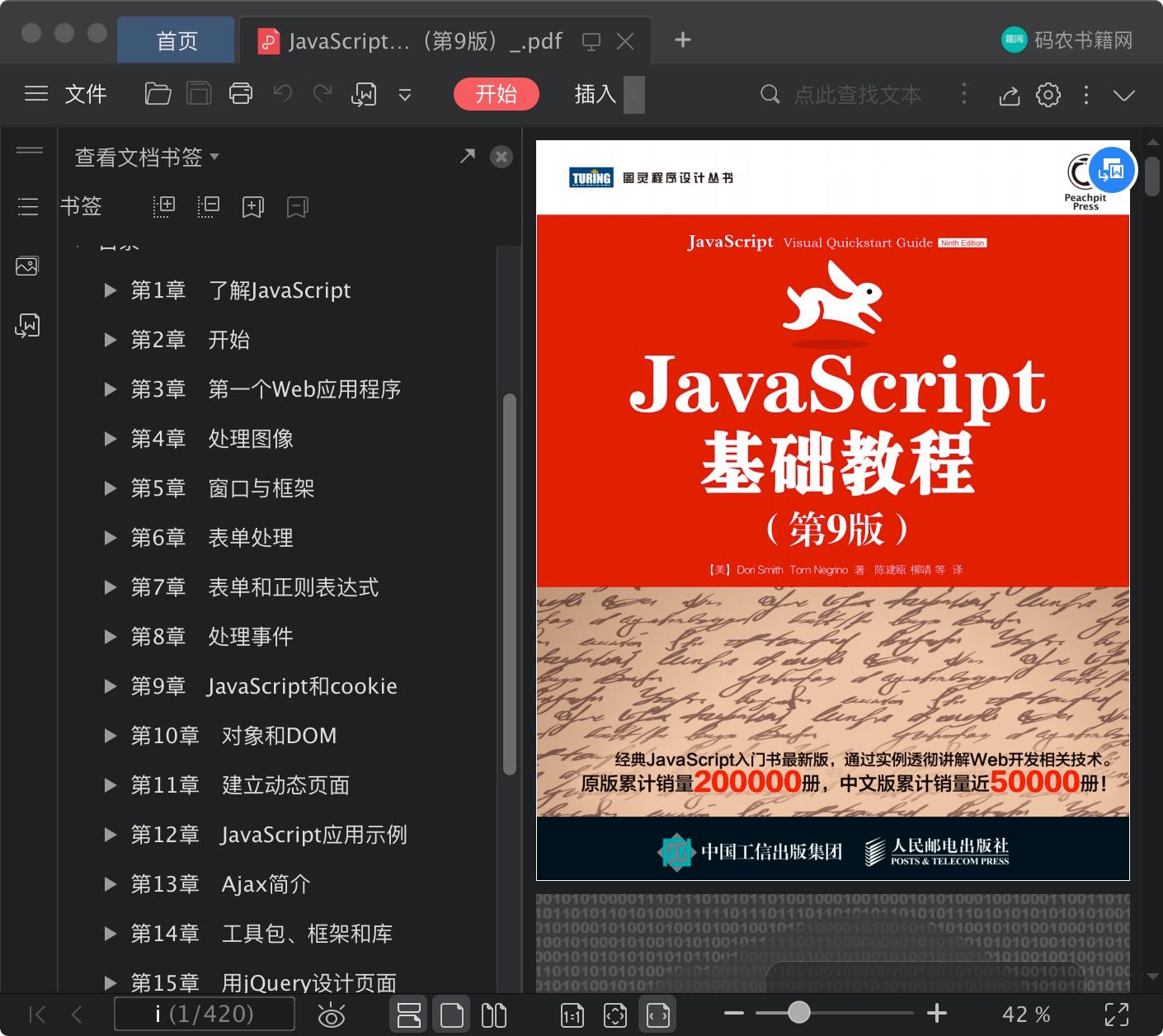Click the share icon

1010,95
